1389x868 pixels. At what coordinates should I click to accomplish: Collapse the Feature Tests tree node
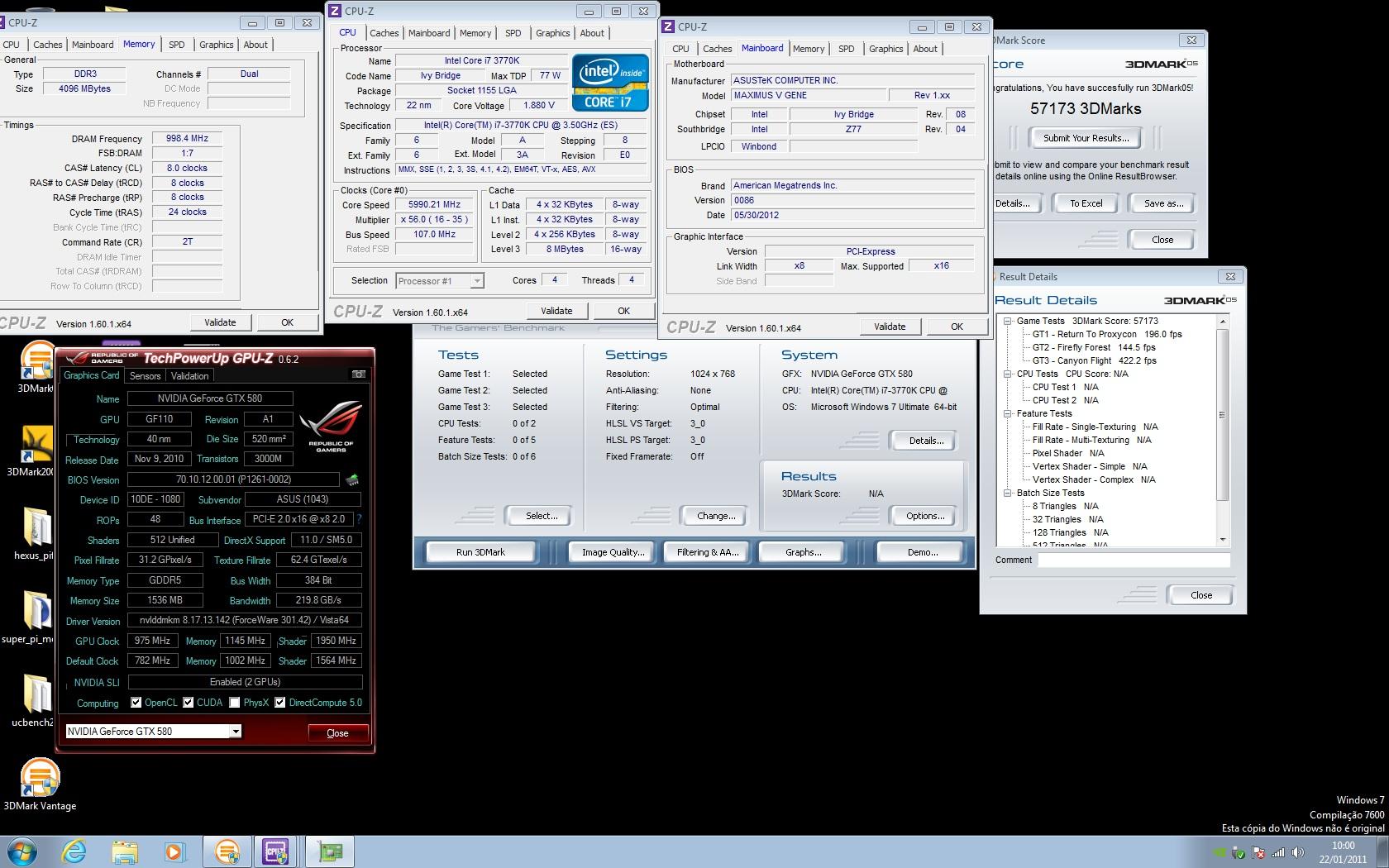coord(1008,413)
